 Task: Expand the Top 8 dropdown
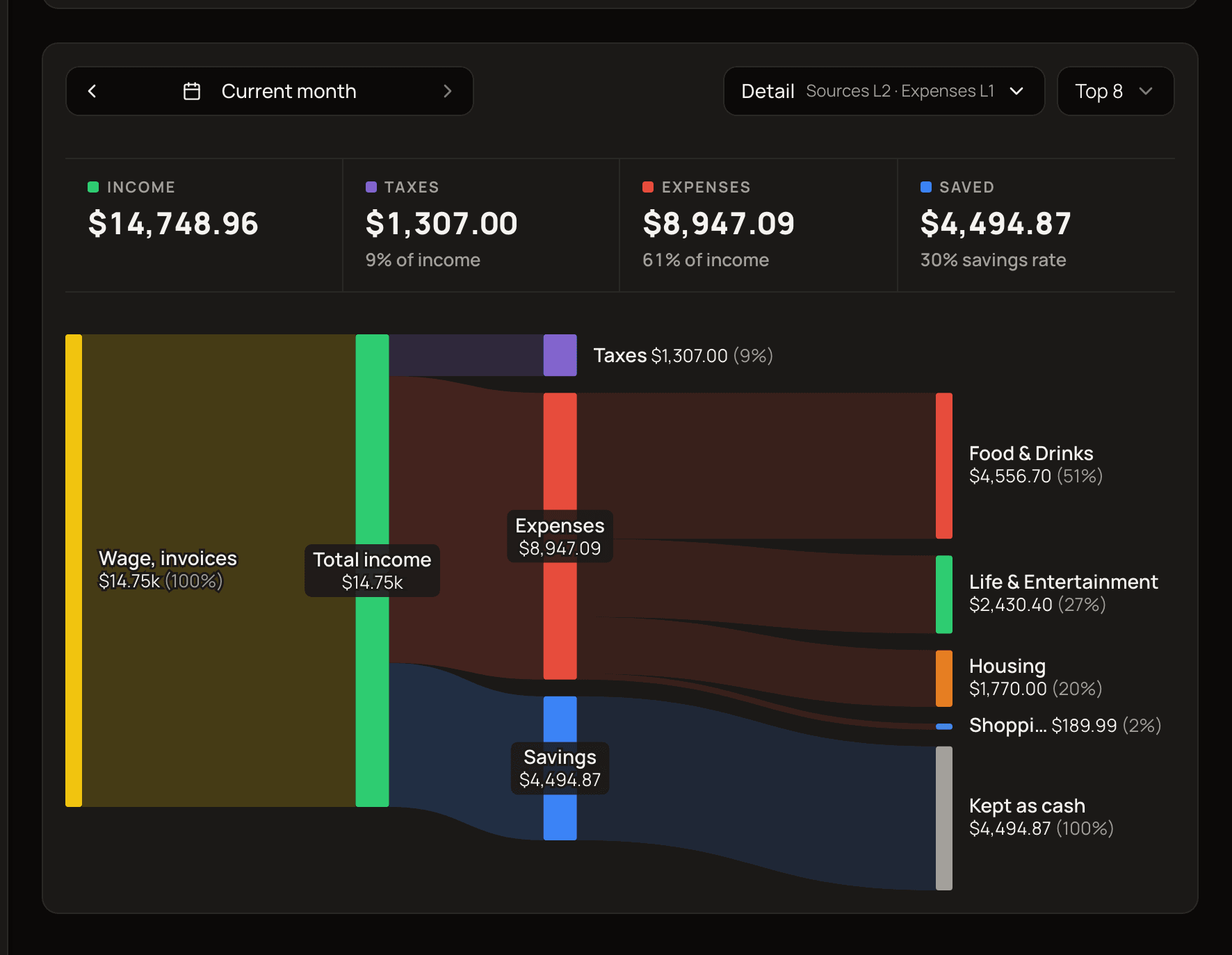pyautogui.click(x=1115, y=91)
